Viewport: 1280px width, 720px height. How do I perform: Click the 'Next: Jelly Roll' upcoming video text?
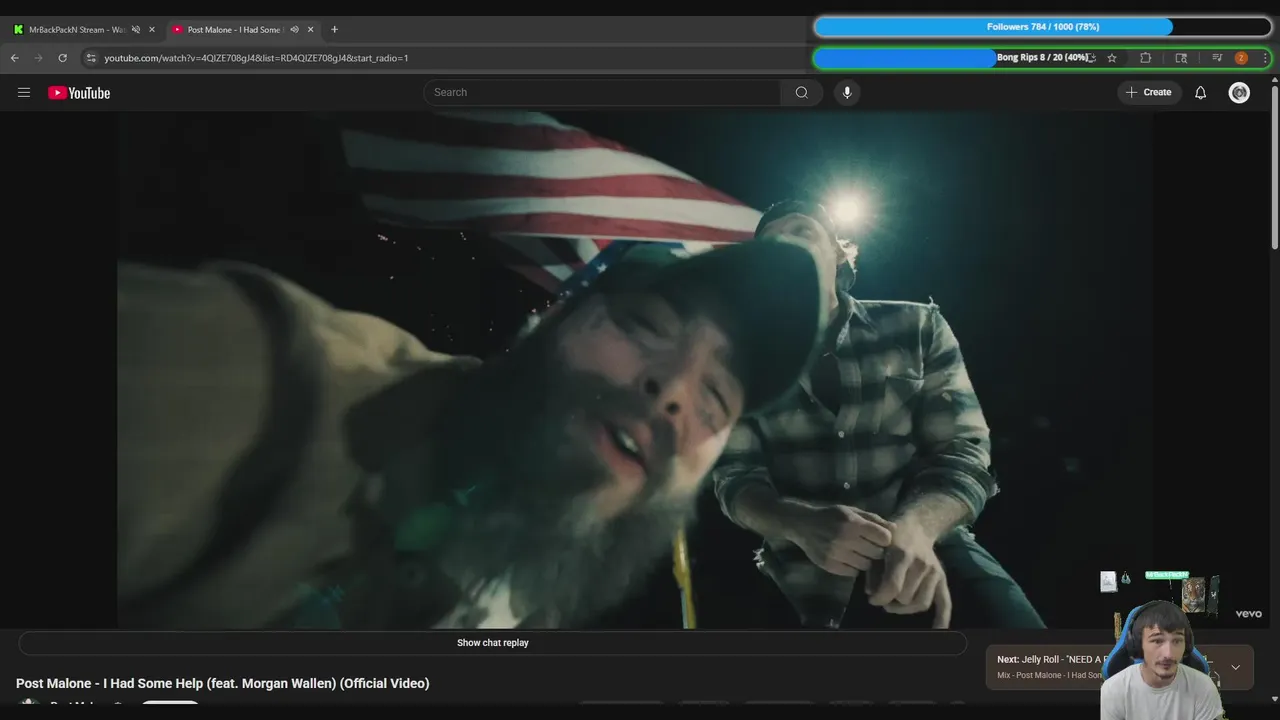point(1050,660)
